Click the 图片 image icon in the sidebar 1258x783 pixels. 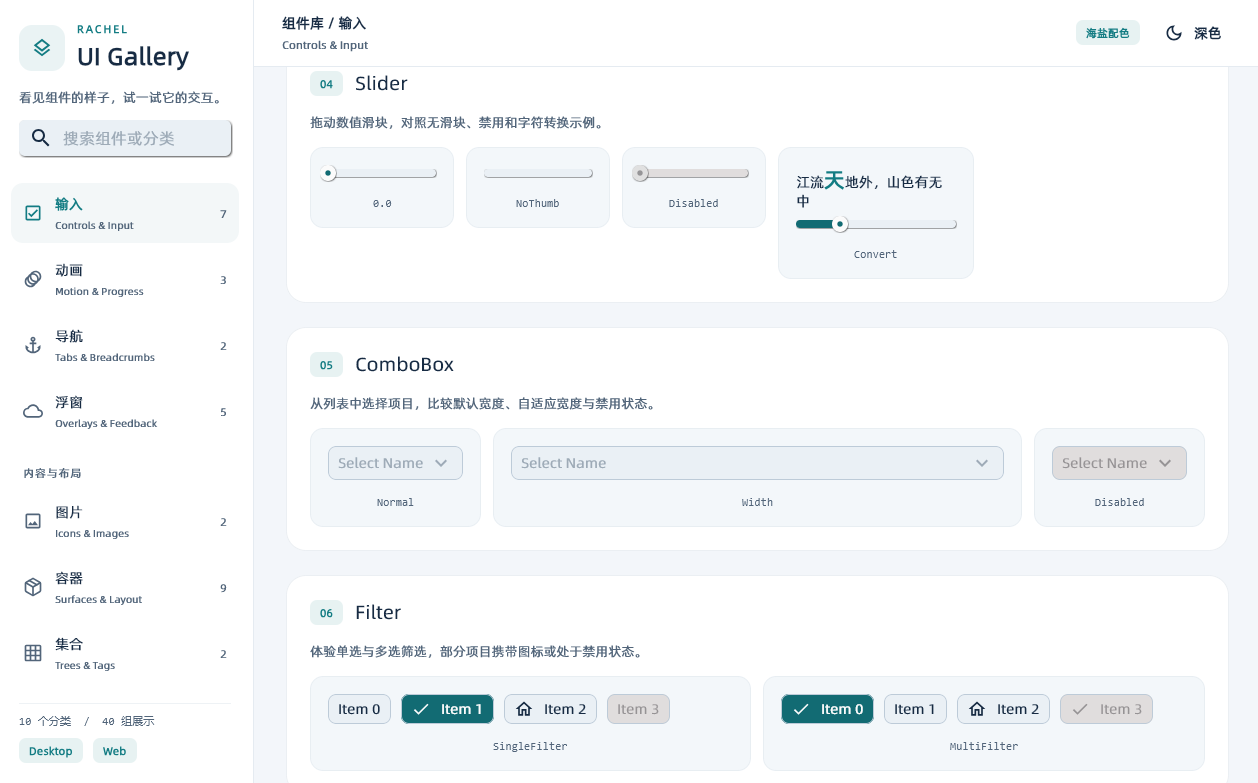[33, 521]
